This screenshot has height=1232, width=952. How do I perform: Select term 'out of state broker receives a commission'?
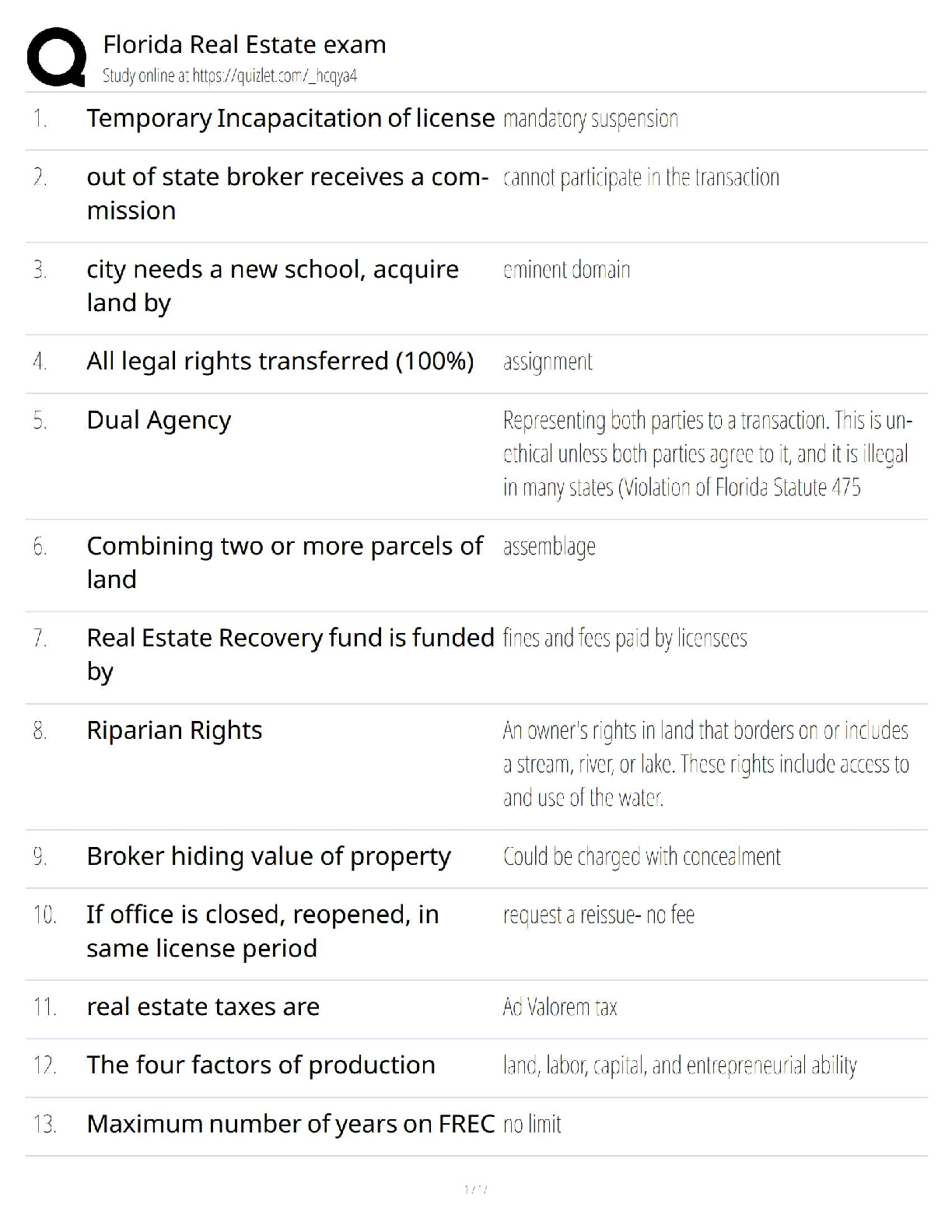287,194
